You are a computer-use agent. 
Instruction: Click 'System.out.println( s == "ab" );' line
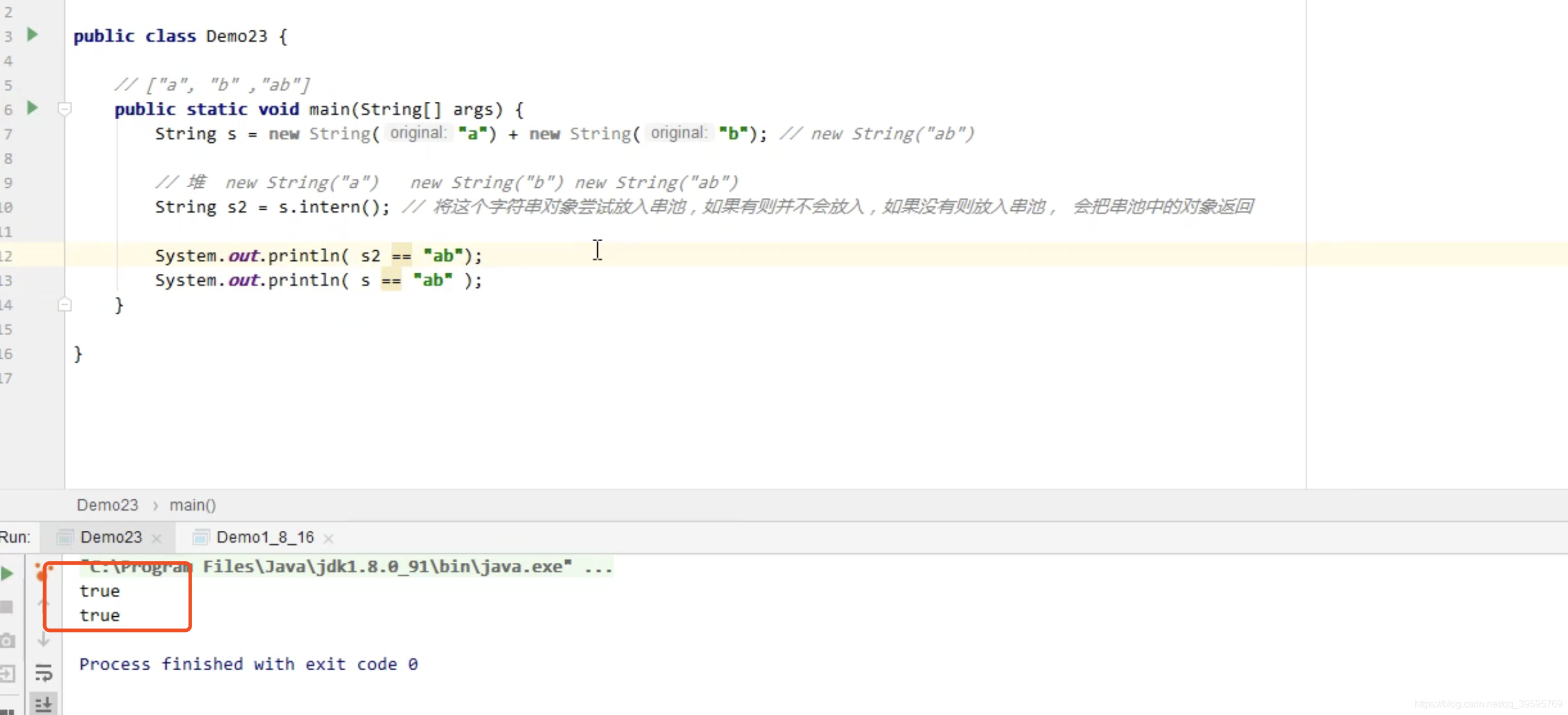318,280
